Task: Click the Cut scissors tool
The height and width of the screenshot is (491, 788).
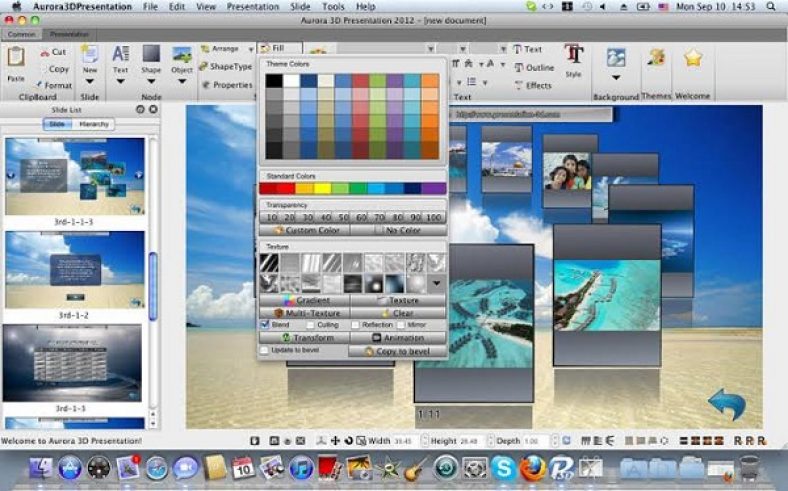Action: pyautogui.click(x=52, y=52)
